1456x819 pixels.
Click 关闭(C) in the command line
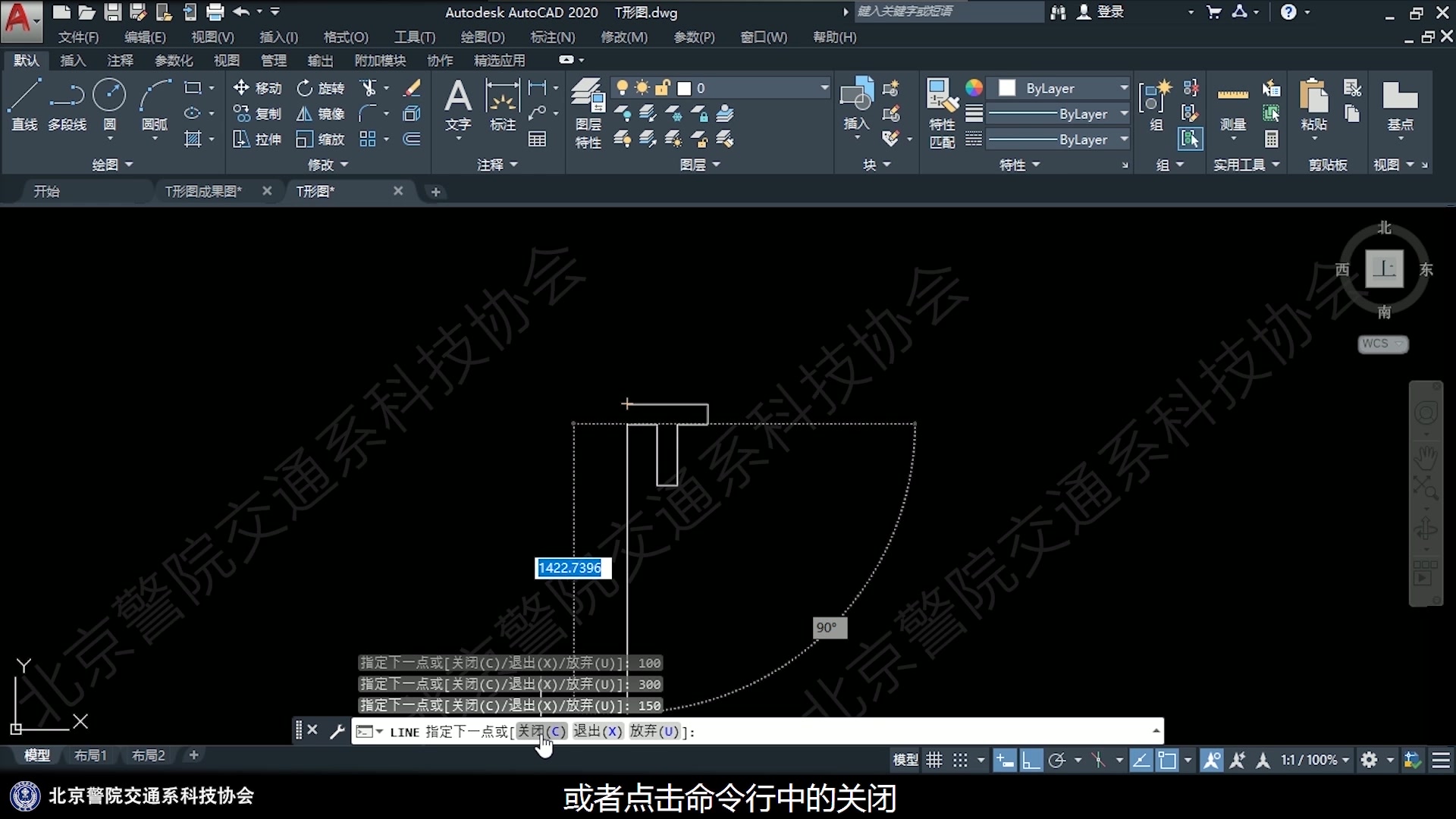tap(541, 732)
